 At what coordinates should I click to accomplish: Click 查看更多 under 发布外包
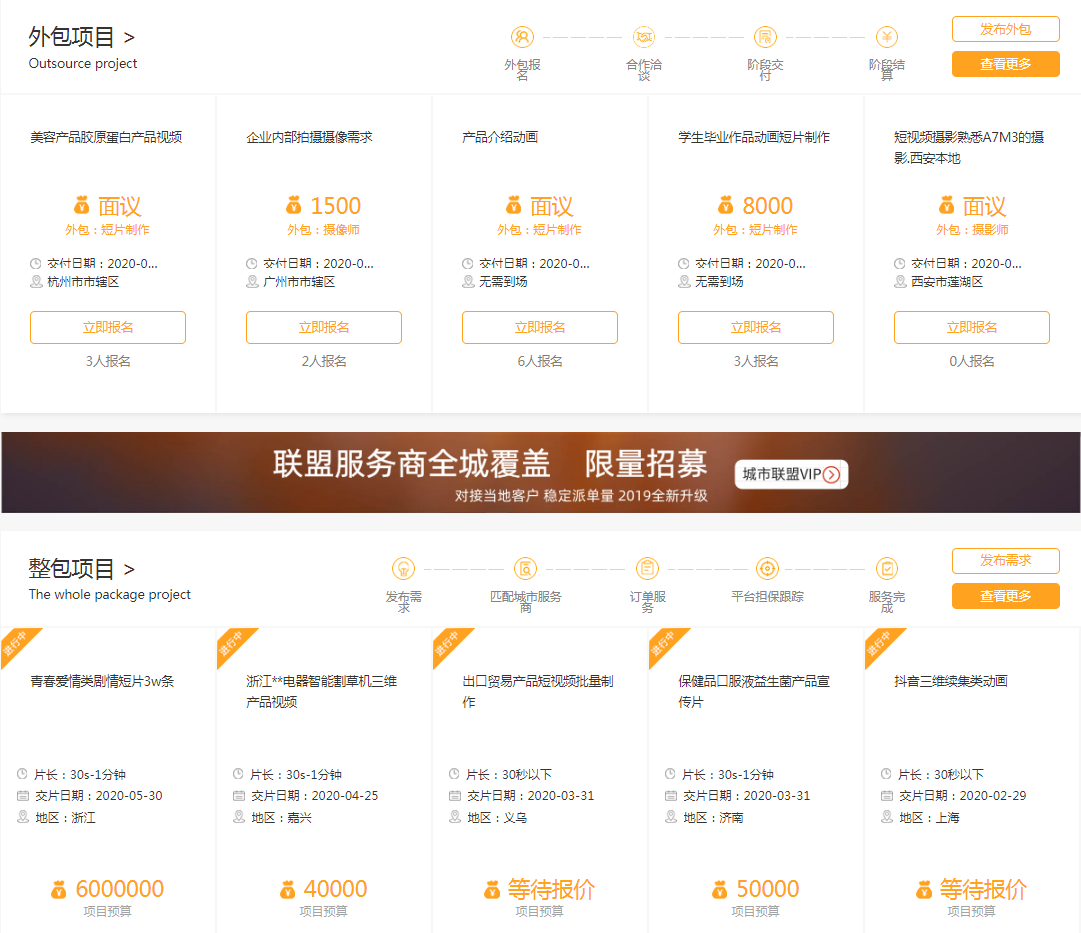click(x=1005, y=63)
